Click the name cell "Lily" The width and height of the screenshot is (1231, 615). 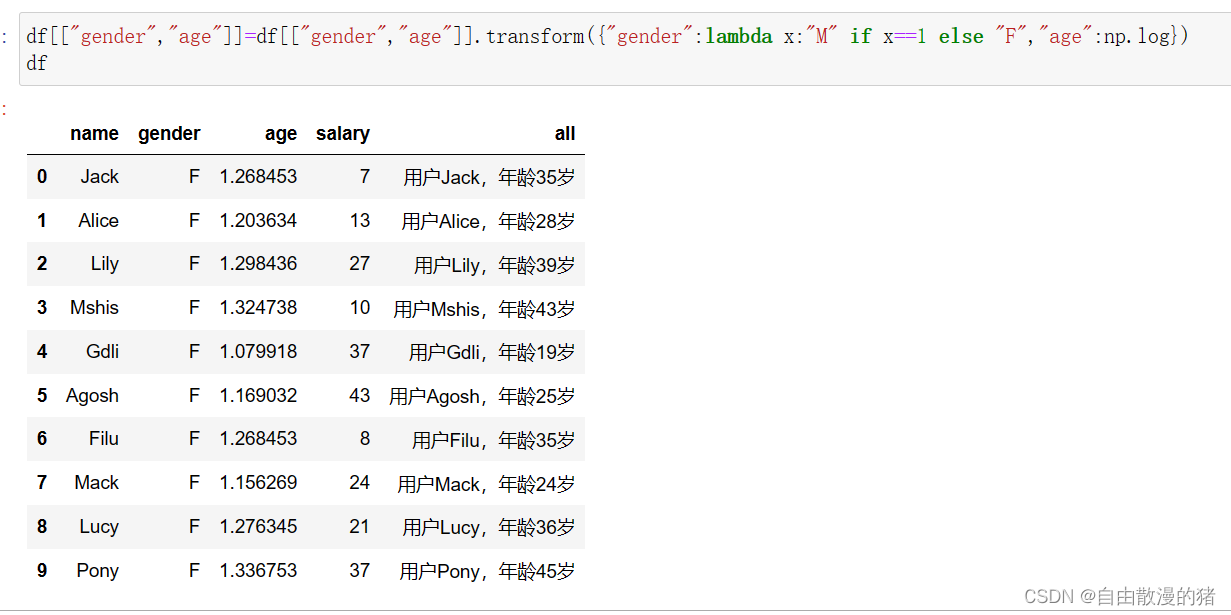pyautogui.click(x=105, y=264)
